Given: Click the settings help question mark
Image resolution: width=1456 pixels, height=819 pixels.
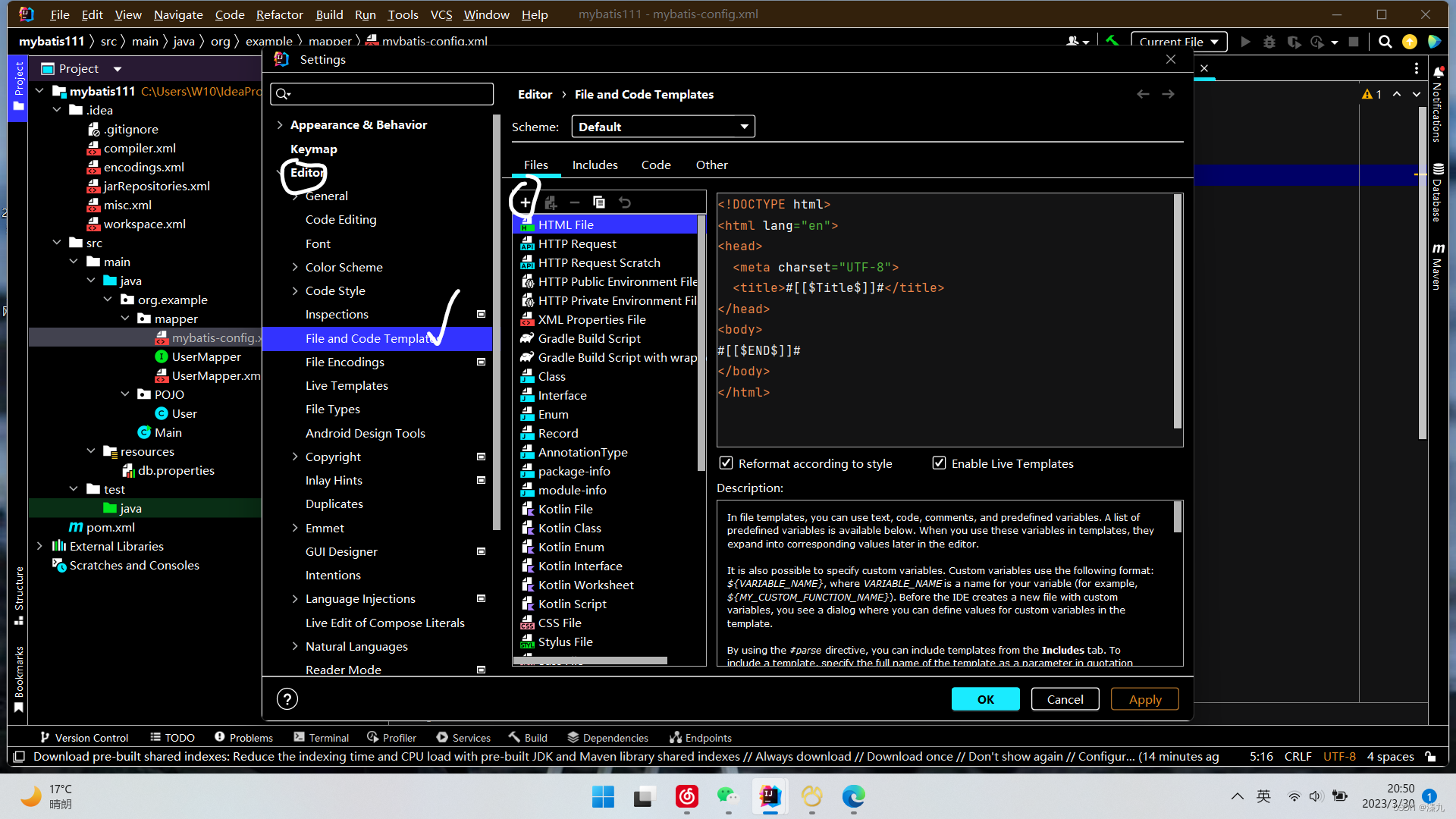Looking at the screenshot, I should pos(287,699).
